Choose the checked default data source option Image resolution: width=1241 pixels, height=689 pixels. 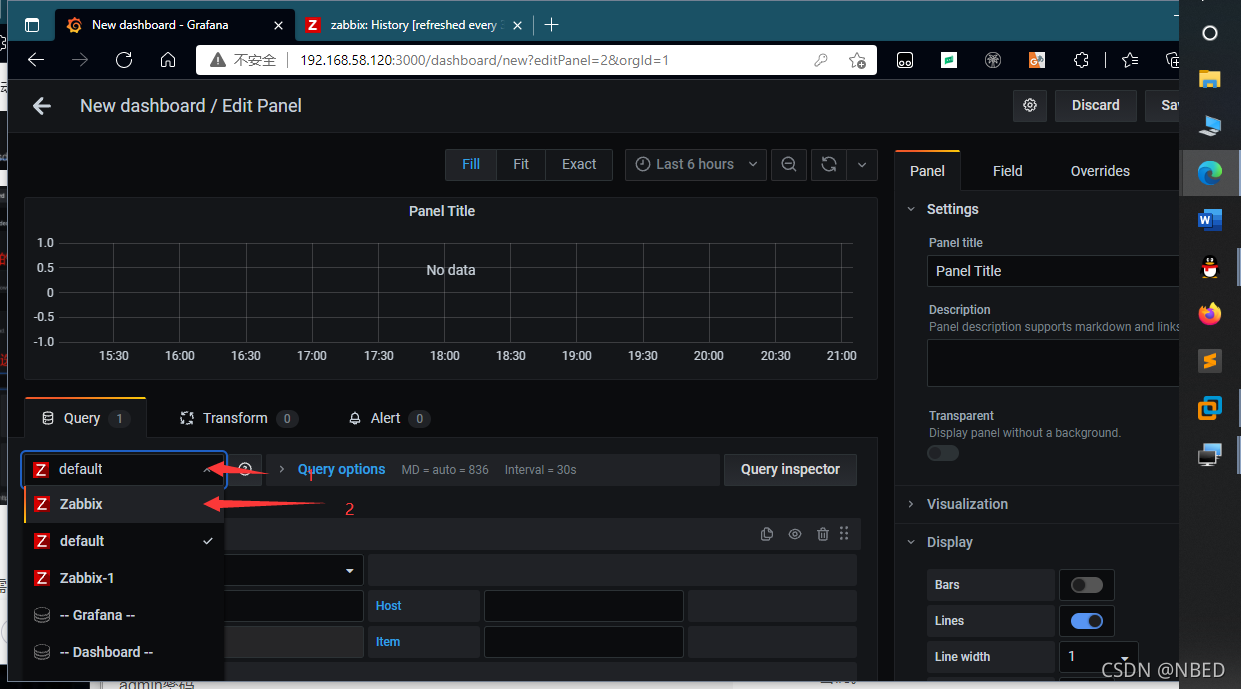124,541
